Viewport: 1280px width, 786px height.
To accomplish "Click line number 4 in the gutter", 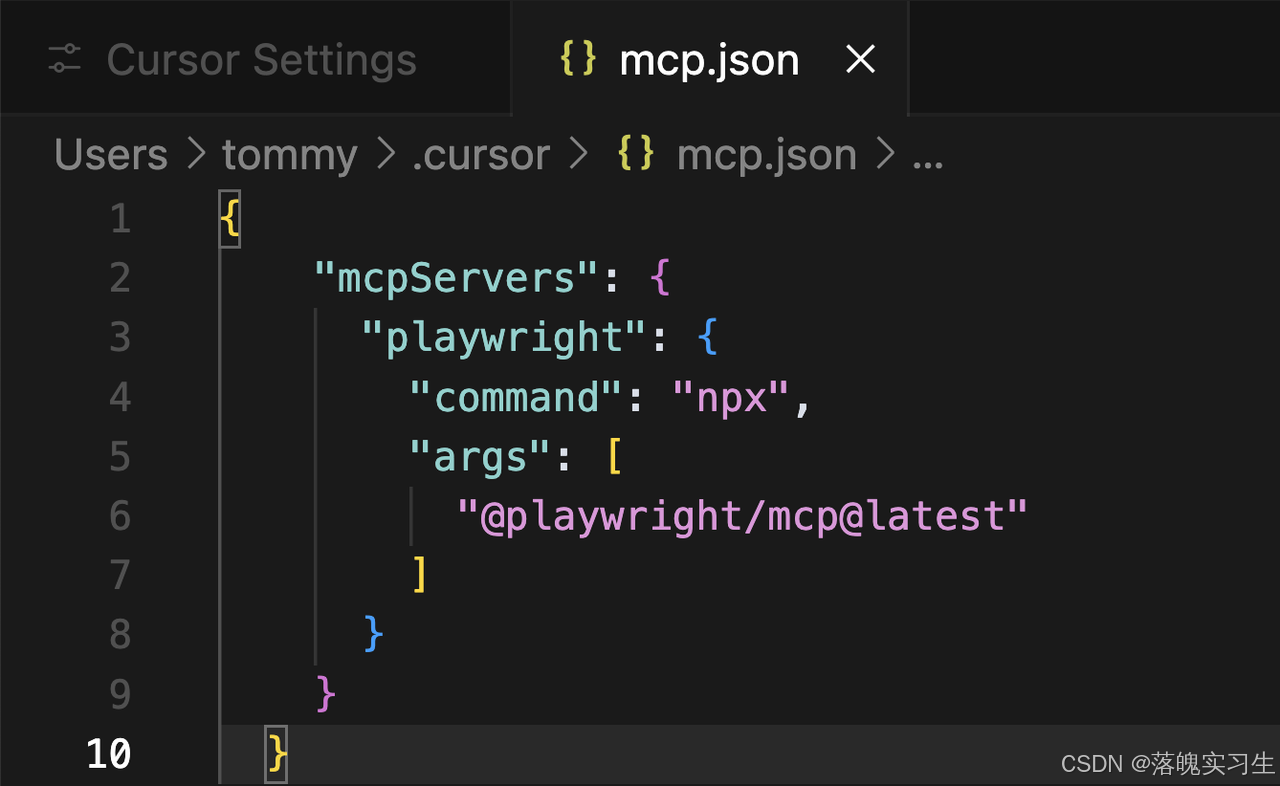I will [x=120, y=397].
